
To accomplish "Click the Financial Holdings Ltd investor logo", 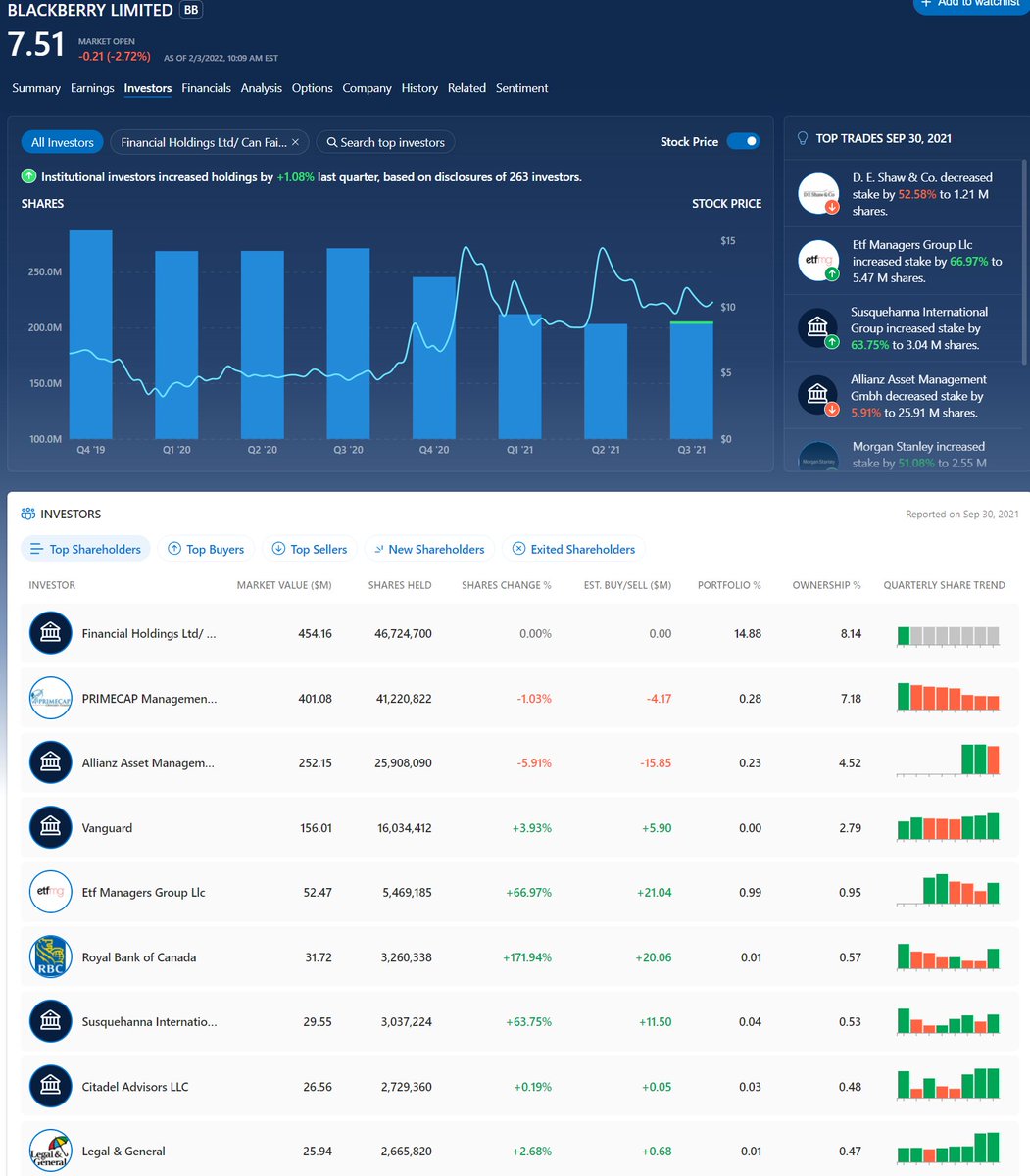I will (x=50, y=633).
